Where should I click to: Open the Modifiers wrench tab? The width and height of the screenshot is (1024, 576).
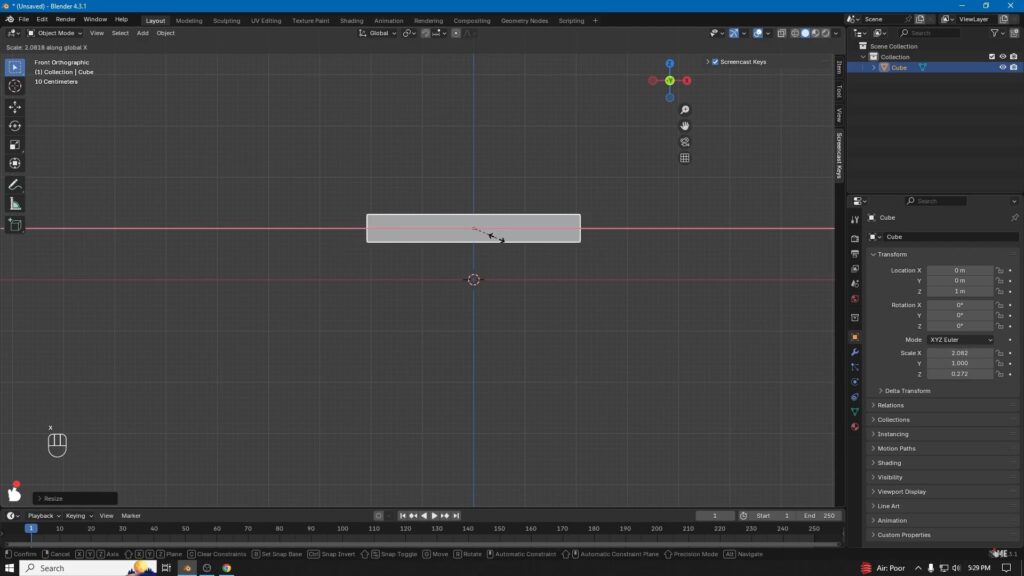855,352
